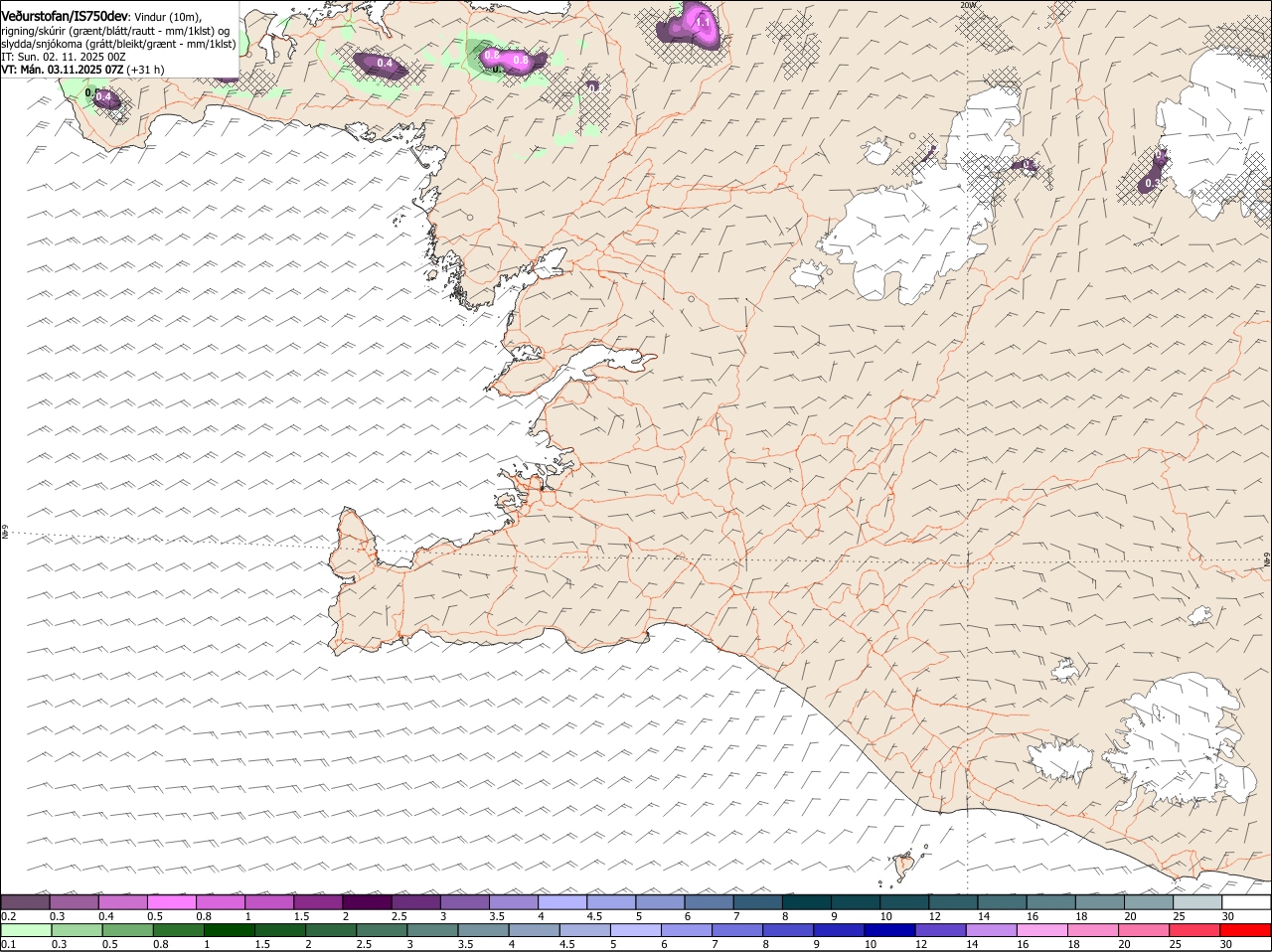Click the 'VT: Mán. 03.11.2025 07Z' valid time
Screen dimensions: 1272x952
click(x=62, y=71)
